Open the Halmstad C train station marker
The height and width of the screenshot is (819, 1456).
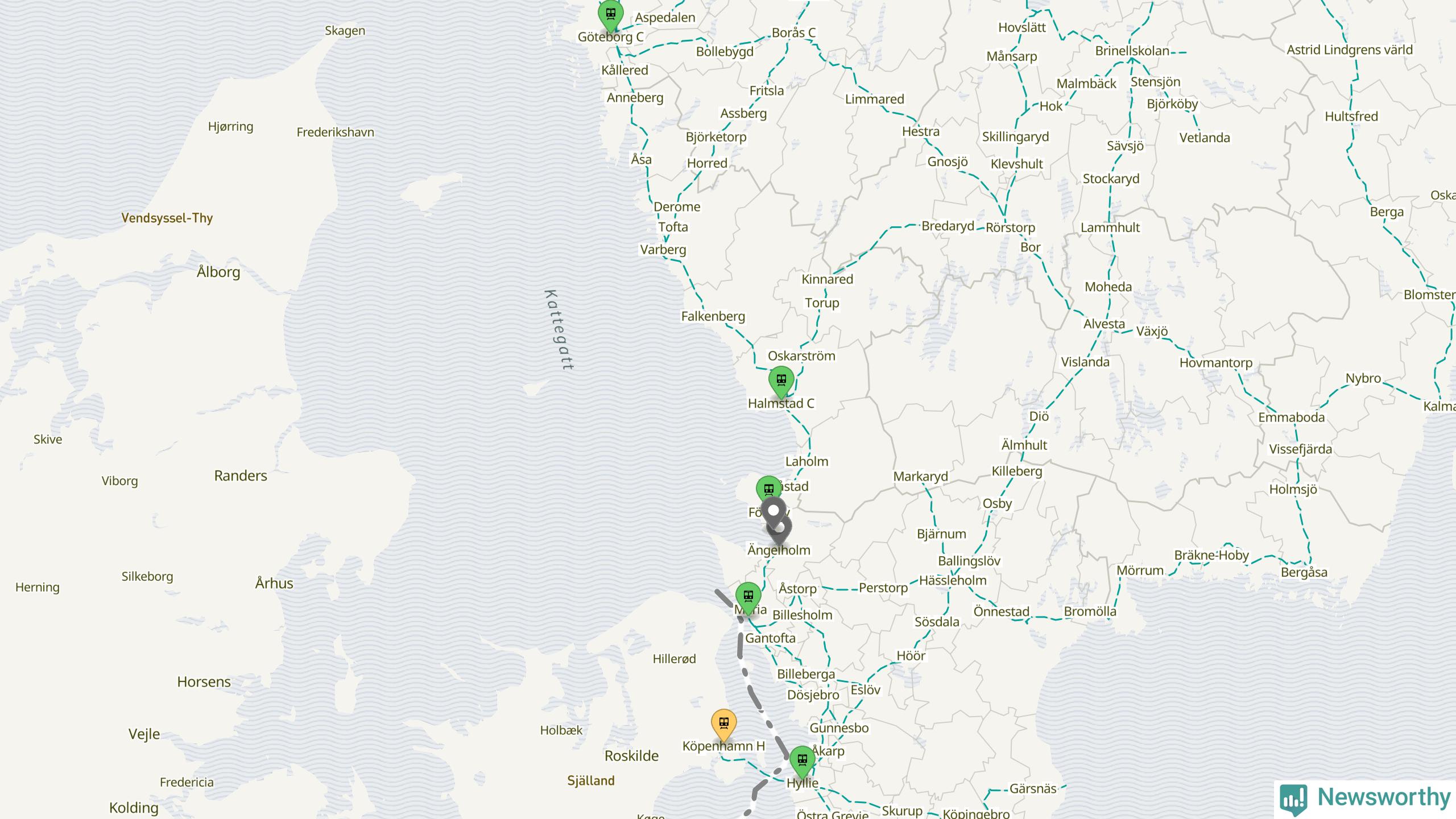pyautogui.click(x=781, y=380)
